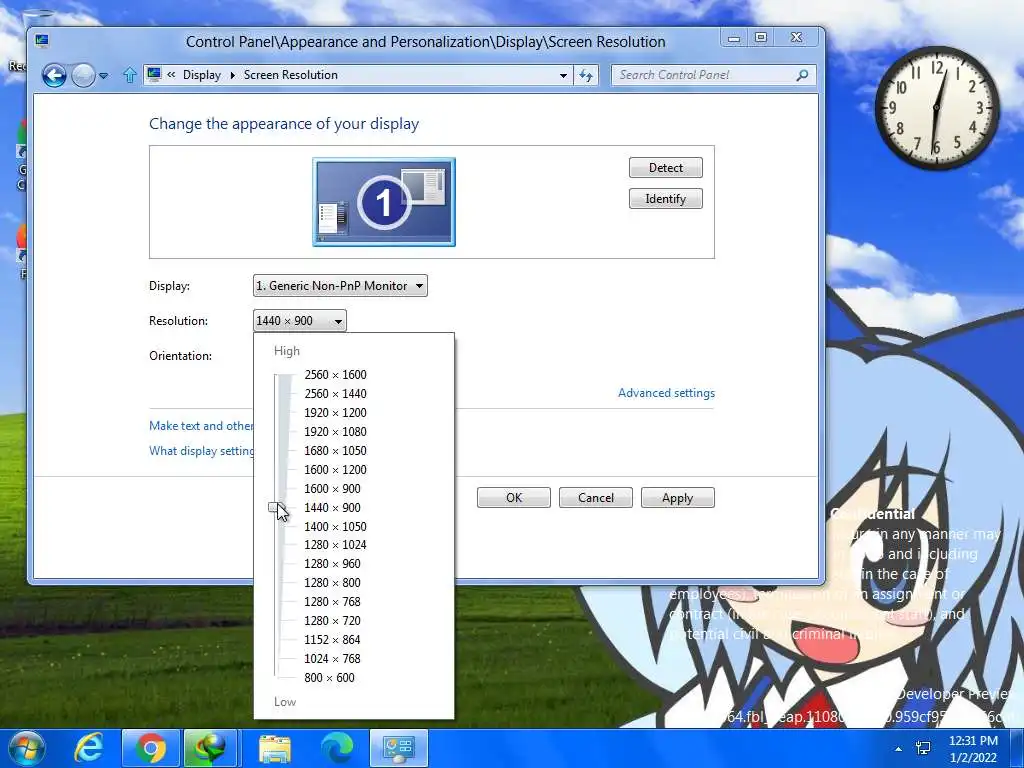Launch Google Chrome from the taskbar
This screenshot has width=1024, height=768.
pos(151,748)
